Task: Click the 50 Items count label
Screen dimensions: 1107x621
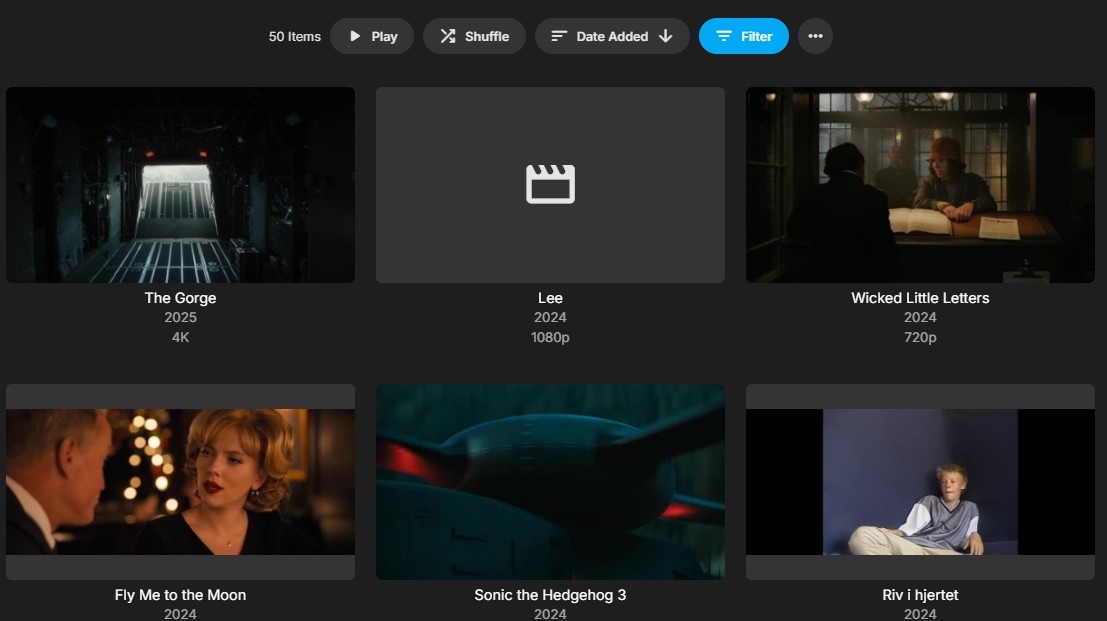Action: [x=294, y=37]
